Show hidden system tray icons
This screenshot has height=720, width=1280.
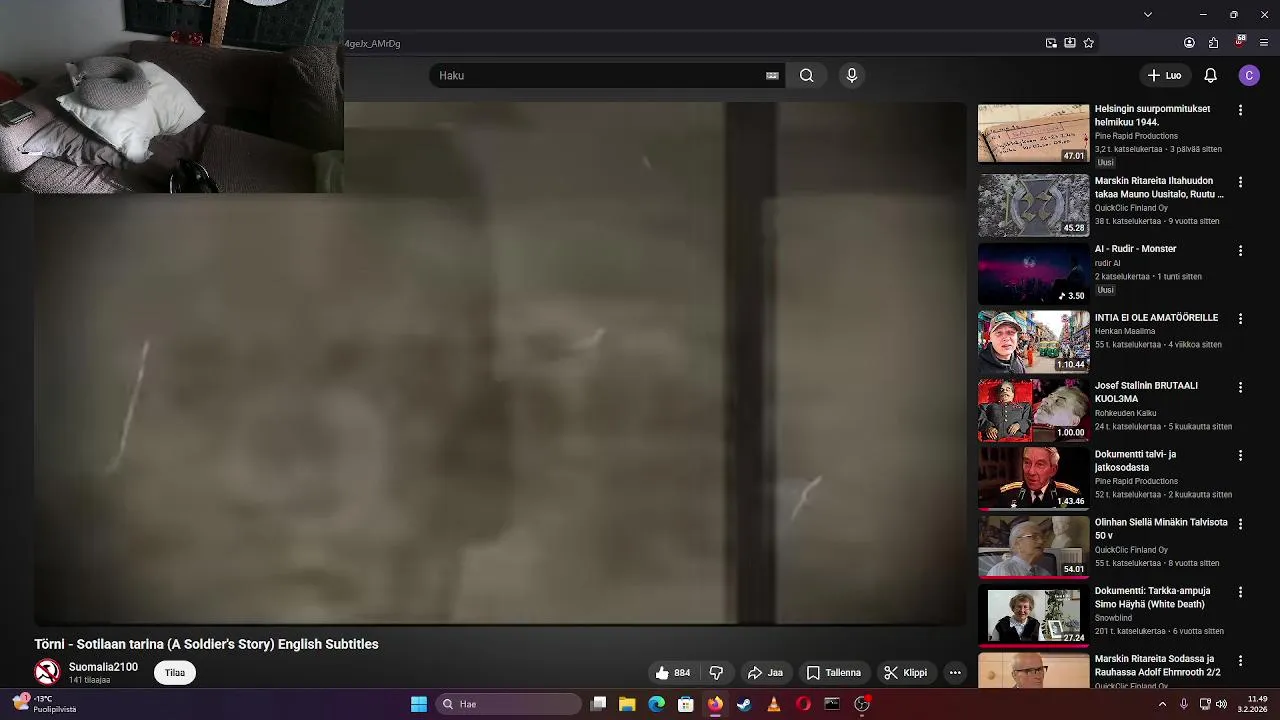coord(1162,704)
